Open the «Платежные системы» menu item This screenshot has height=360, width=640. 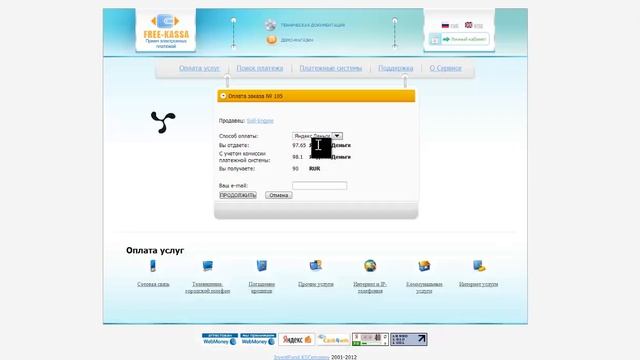click(x=331, y=68)
